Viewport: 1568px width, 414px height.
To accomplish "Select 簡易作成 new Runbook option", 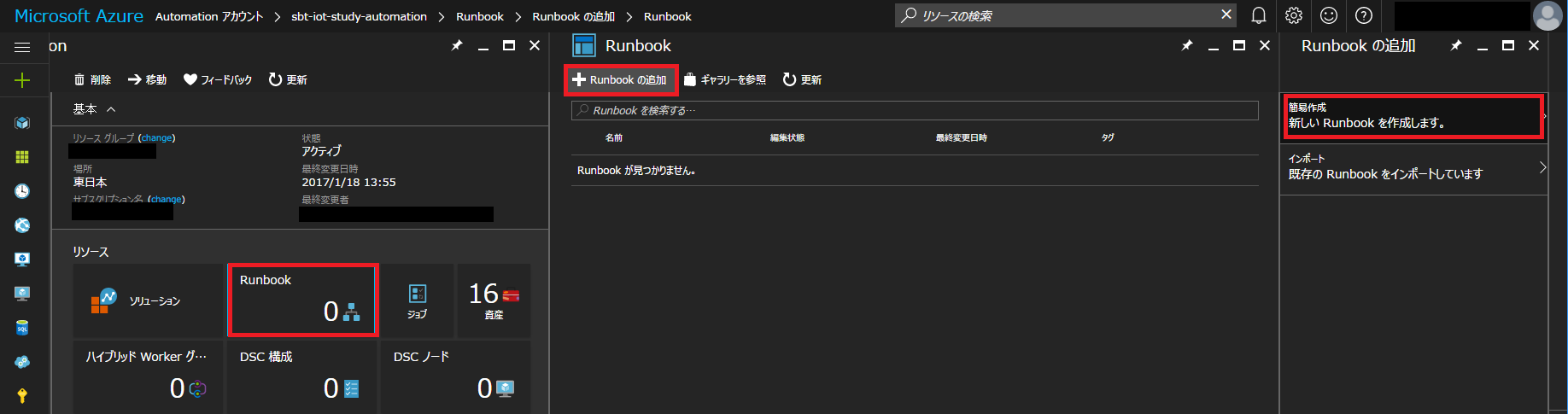I will [x=1413, y=116].
